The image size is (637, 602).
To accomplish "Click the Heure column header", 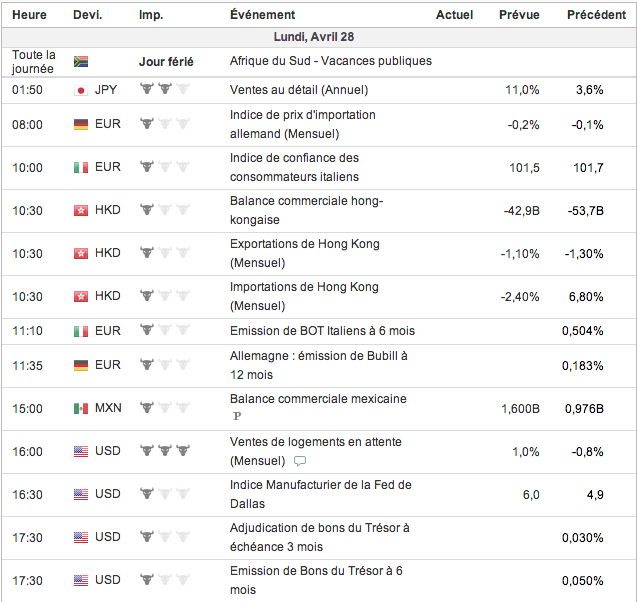I will [x=29, y=15].
